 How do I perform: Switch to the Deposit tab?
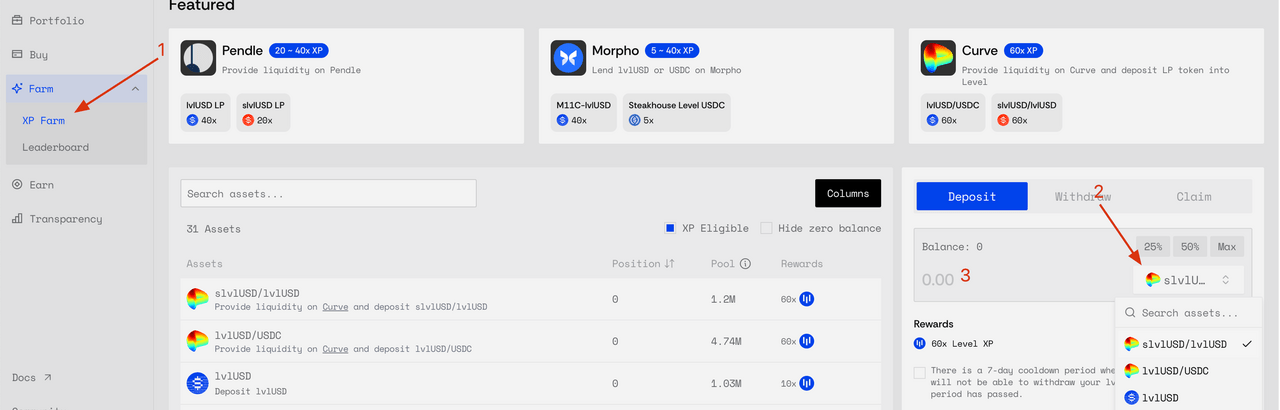(972, 196)
